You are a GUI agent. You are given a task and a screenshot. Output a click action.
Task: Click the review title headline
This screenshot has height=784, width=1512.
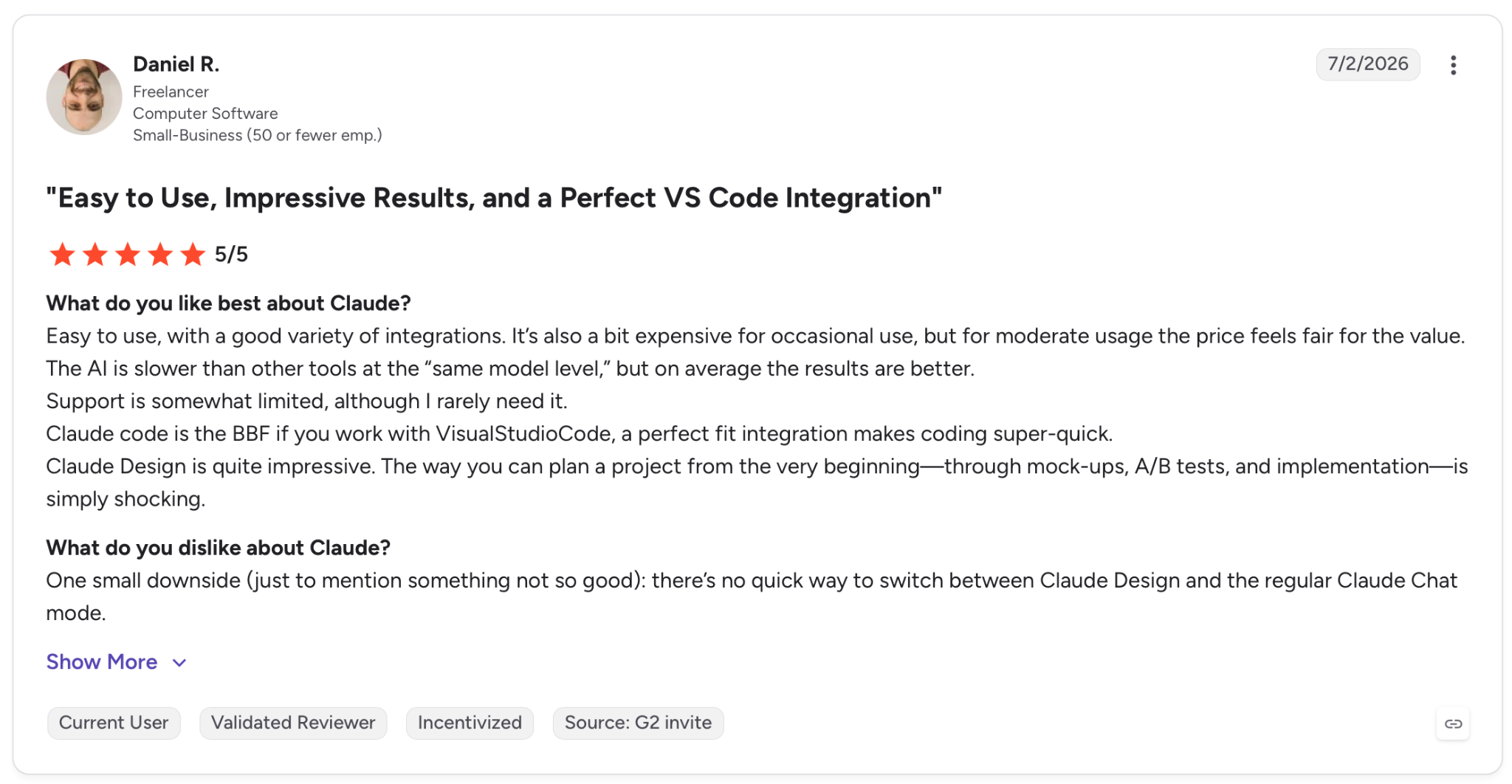click(x=494, y=198)
